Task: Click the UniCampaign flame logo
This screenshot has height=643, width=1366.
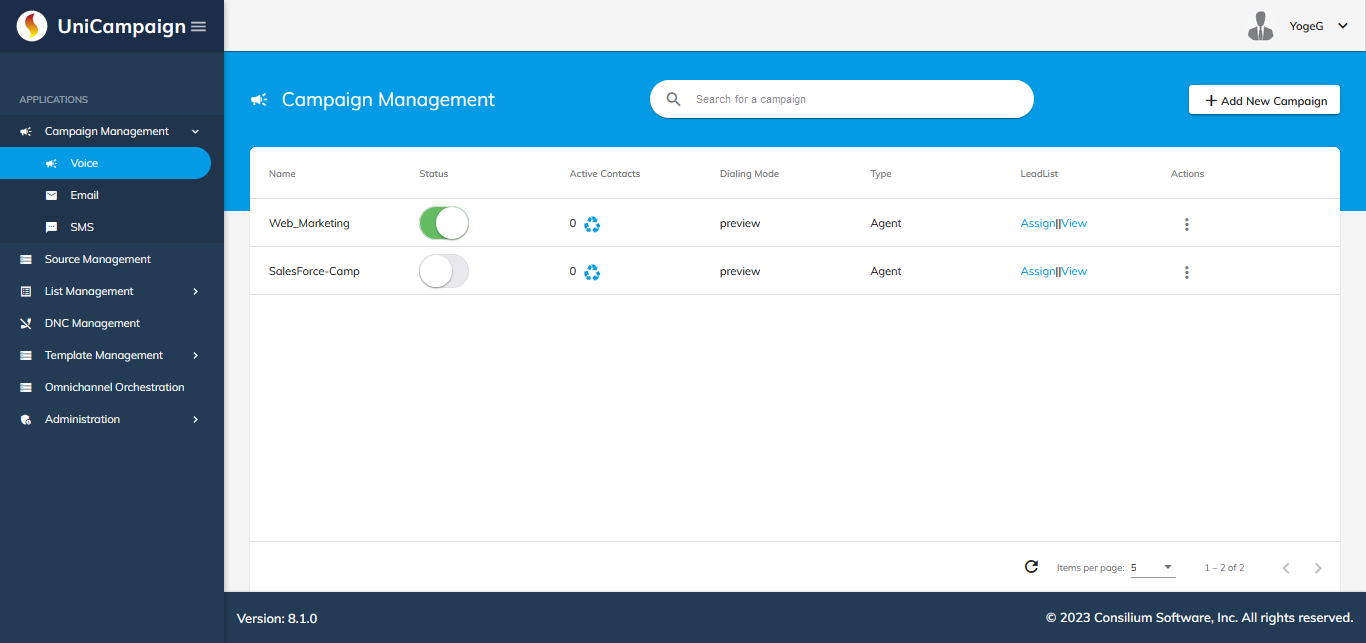Action: (32, 26)
